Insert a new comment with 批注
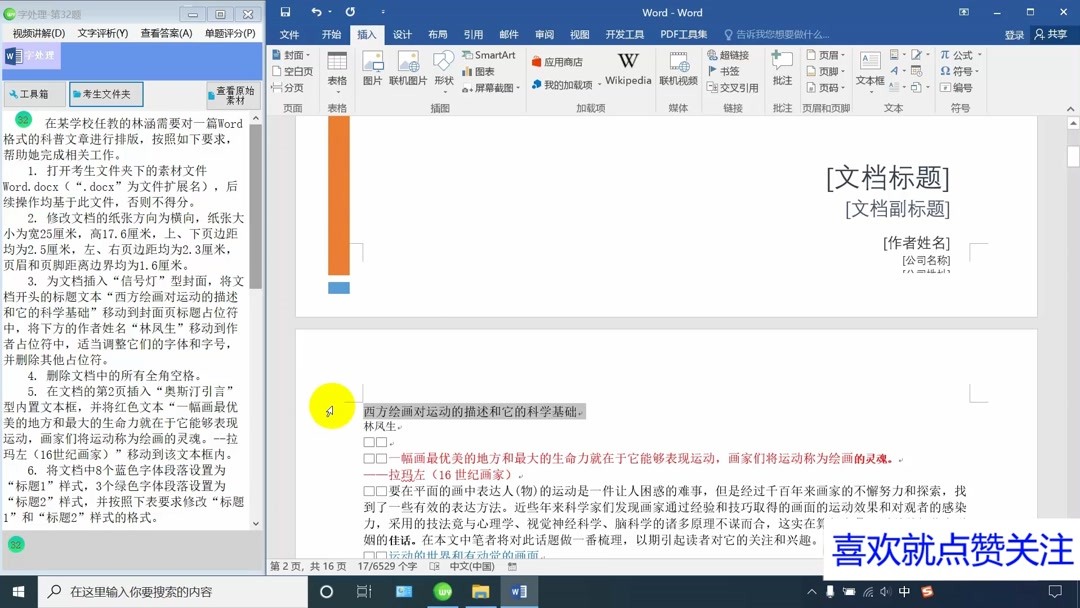This screenshot has width=1080, height=608. [x=781, y=68]
